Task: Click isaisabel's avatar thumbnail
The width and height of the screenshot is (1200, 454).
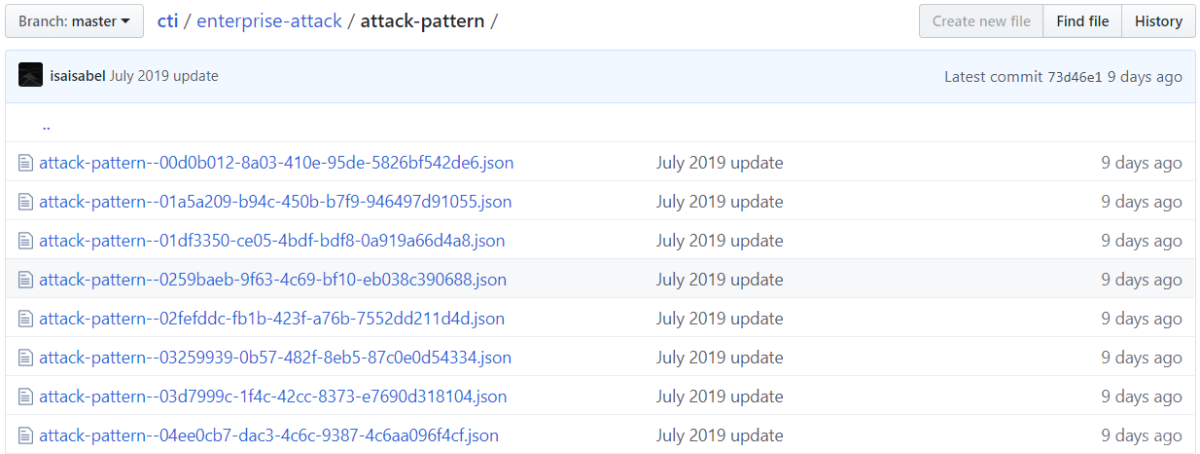Action: pyautogui.click(x=31, y=75)
